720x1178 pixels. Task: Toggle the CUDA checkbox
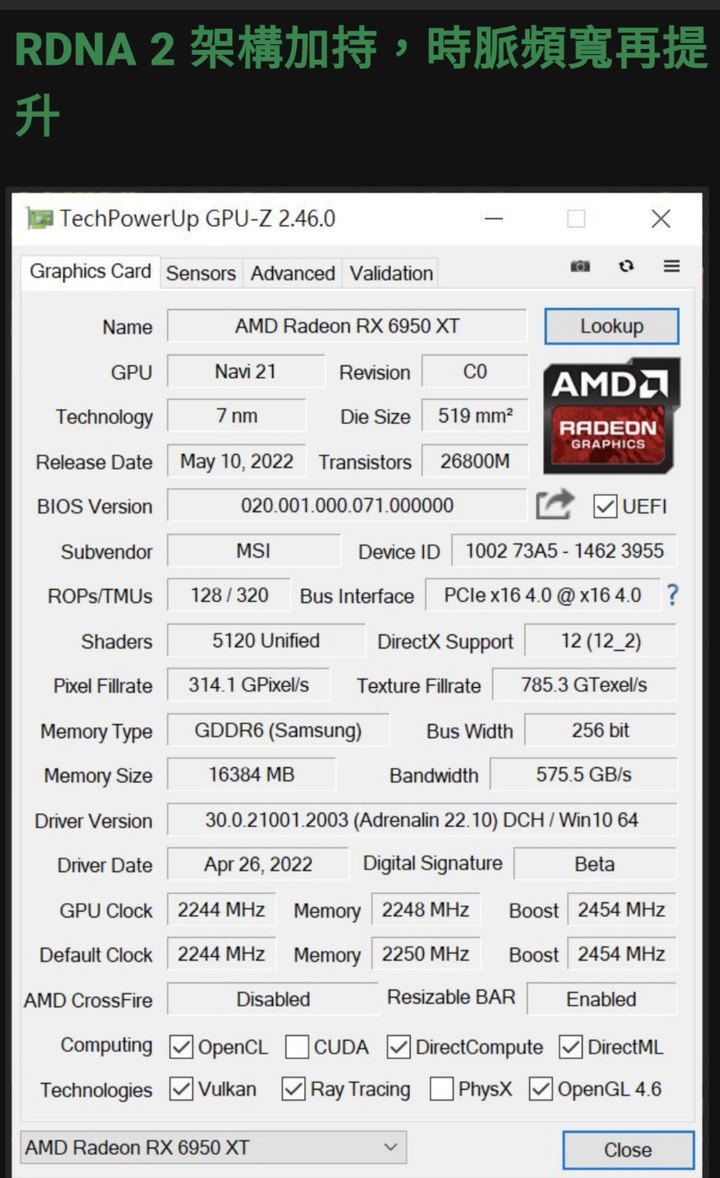(x=297, y=1047)
